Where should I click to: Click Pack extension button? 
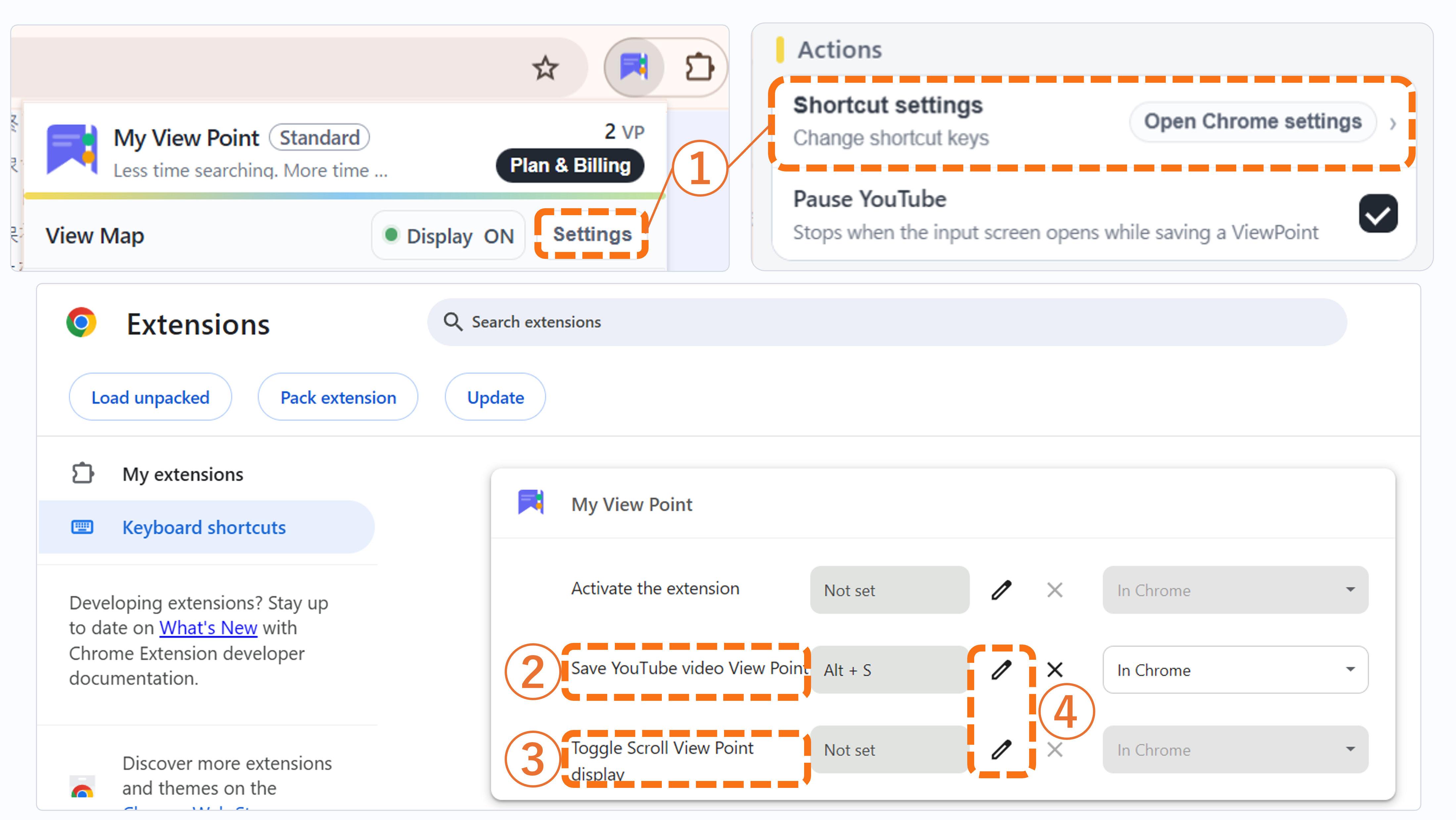click(338, 397)
